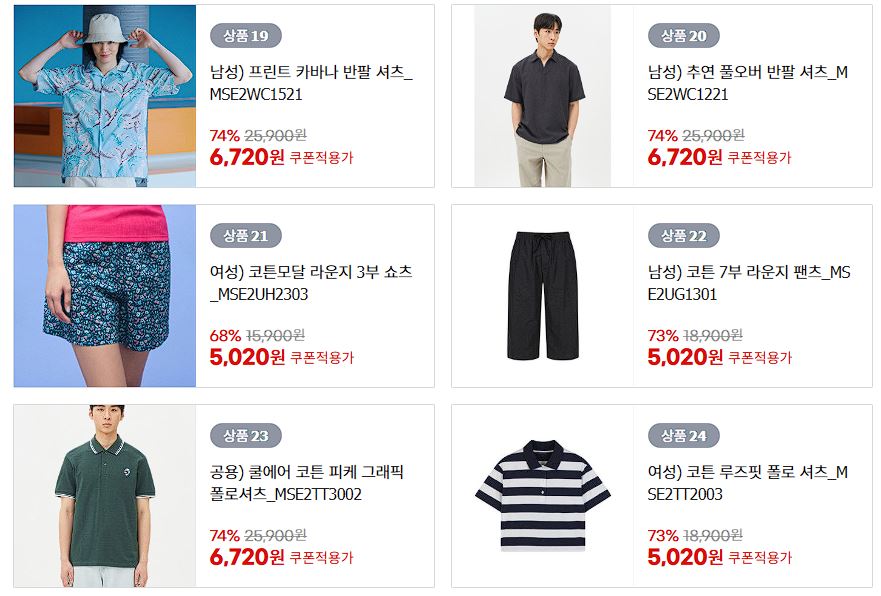The height and width of the screenshot is (596, 881).
Task: Click the 6,720원 price on product 19
Action: (x=247, y=157)
